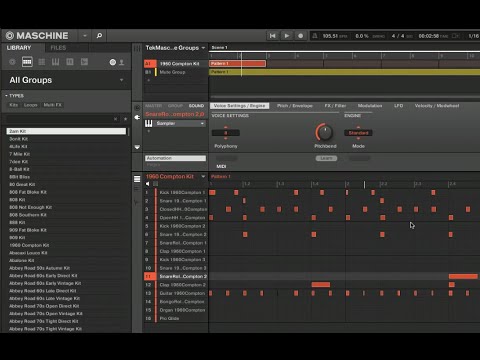Select the Effects filter icon in Library

point(70,62)
